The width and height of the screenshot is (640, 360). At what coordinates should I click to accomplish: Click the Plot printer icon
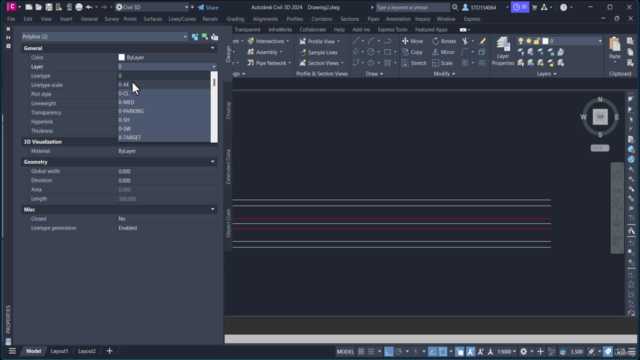pos(79,7)
